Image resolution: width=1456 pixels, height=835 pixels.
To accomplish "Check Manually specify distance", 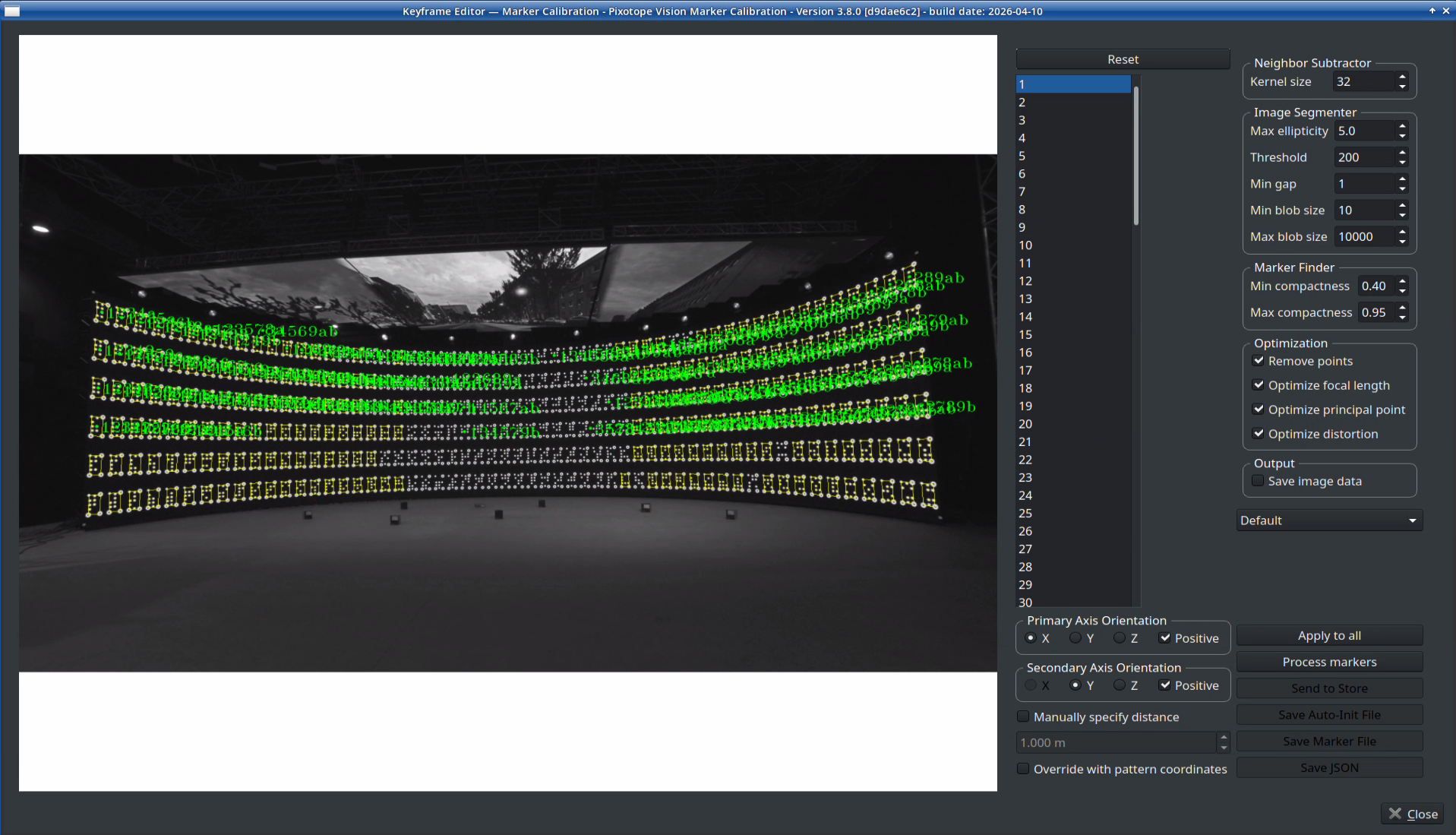I will pos(1023,716).
